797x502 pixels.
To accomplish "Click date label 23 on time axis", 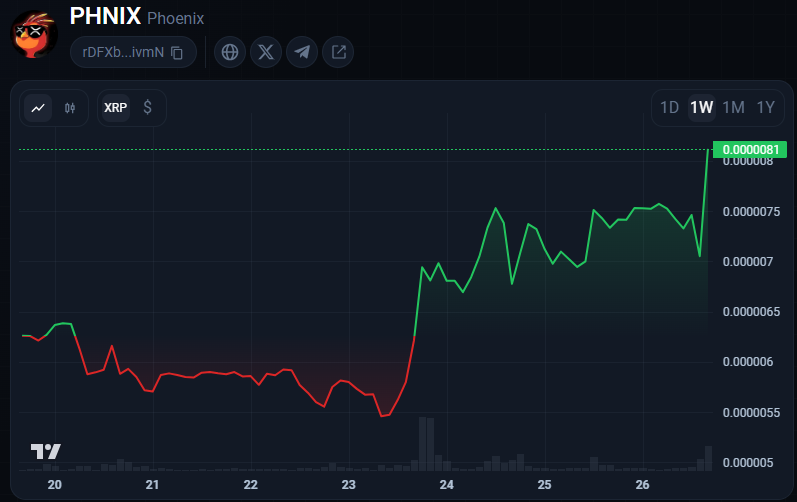I will (349, 485).
